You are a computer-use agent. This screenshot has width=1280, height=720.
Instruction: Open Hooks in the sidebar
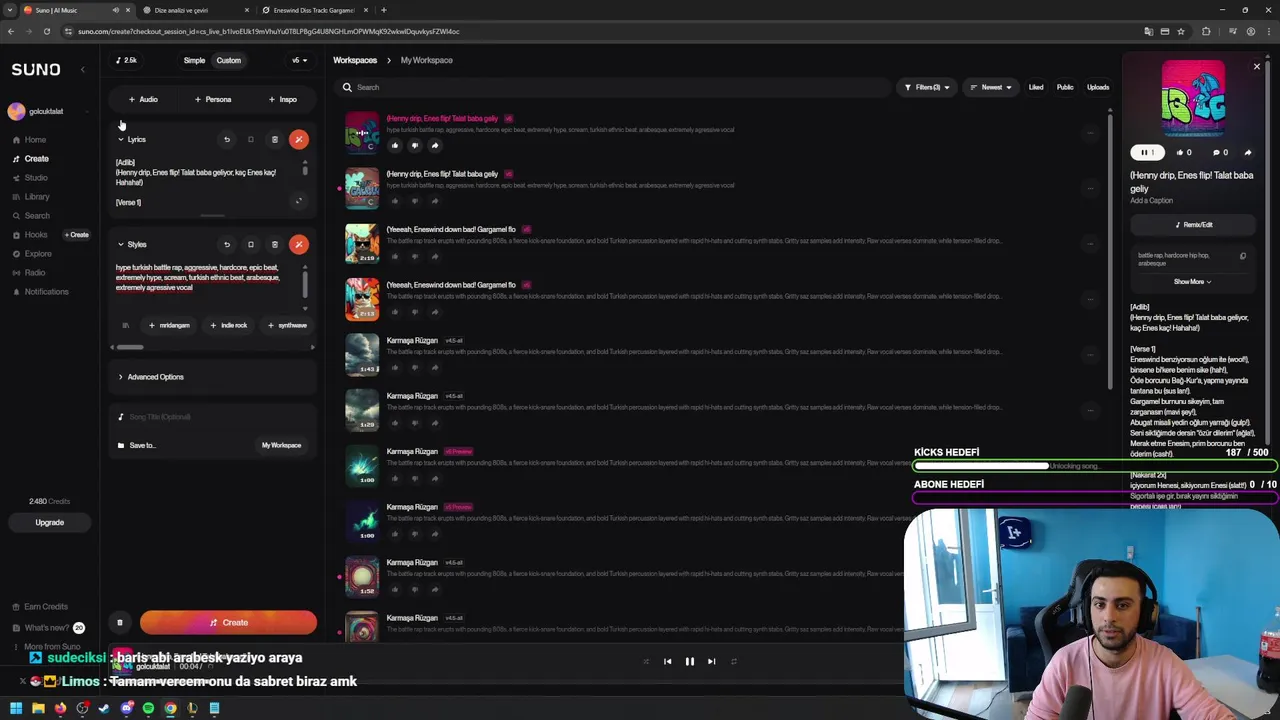pyautogui.click(x=36, y=235)
